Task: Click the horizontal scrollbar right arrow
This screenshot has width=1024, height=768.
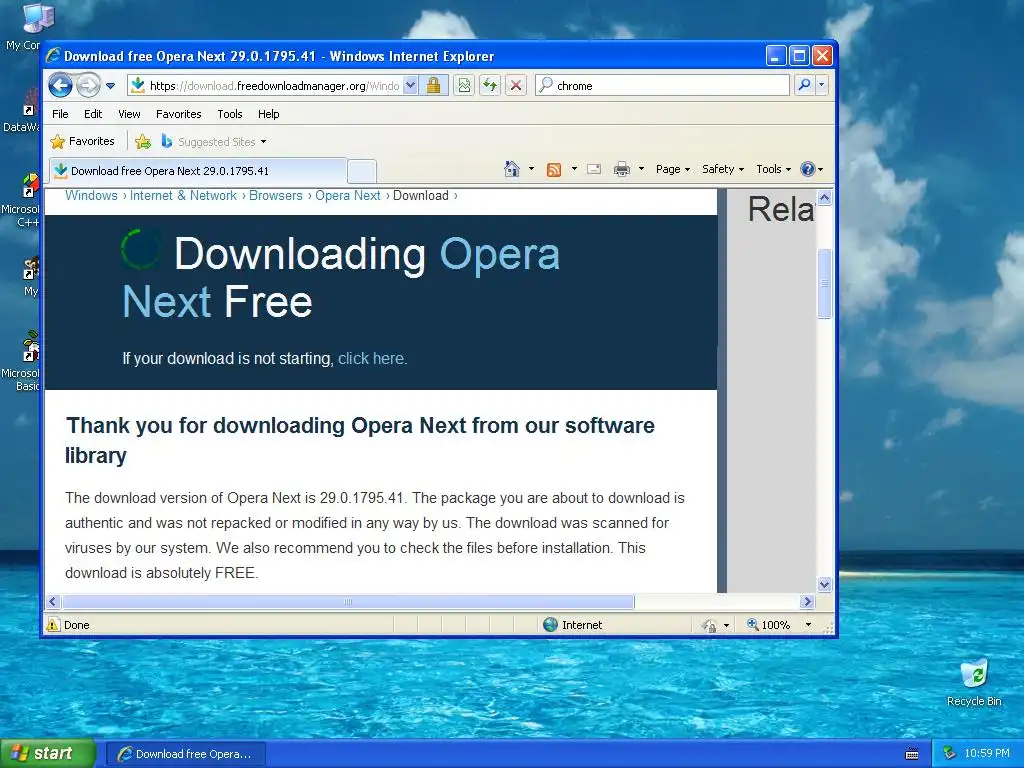Action: 807,601
